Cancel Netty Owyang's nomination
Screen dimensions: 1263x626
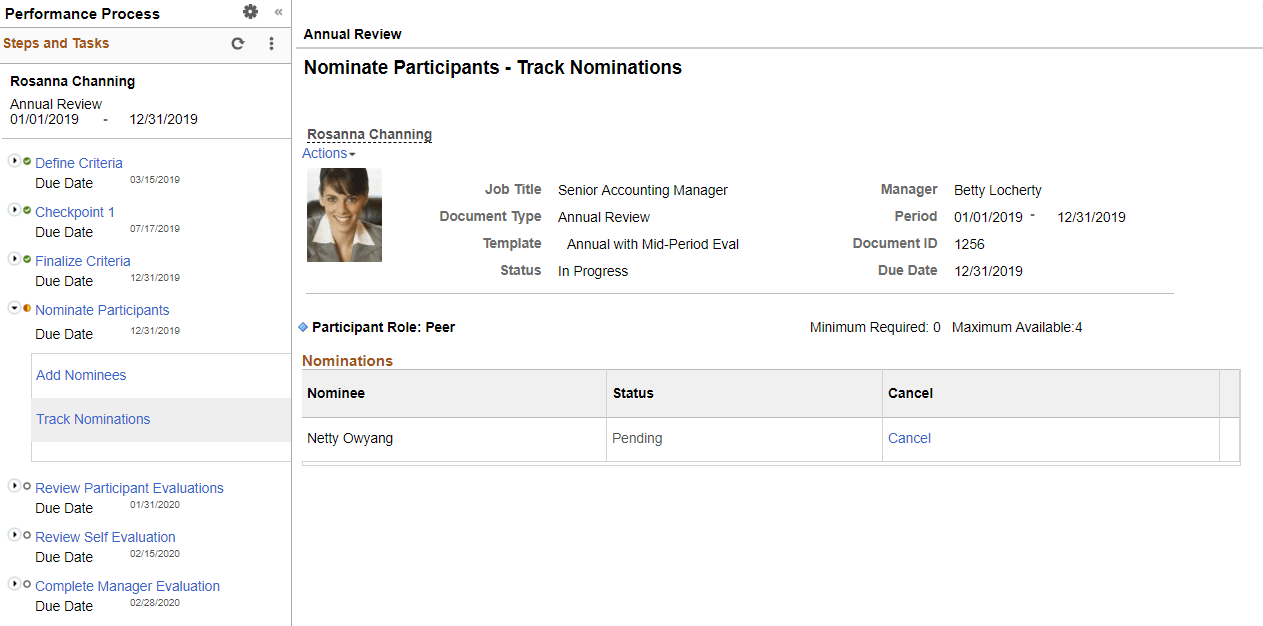[x=909, y=438]
